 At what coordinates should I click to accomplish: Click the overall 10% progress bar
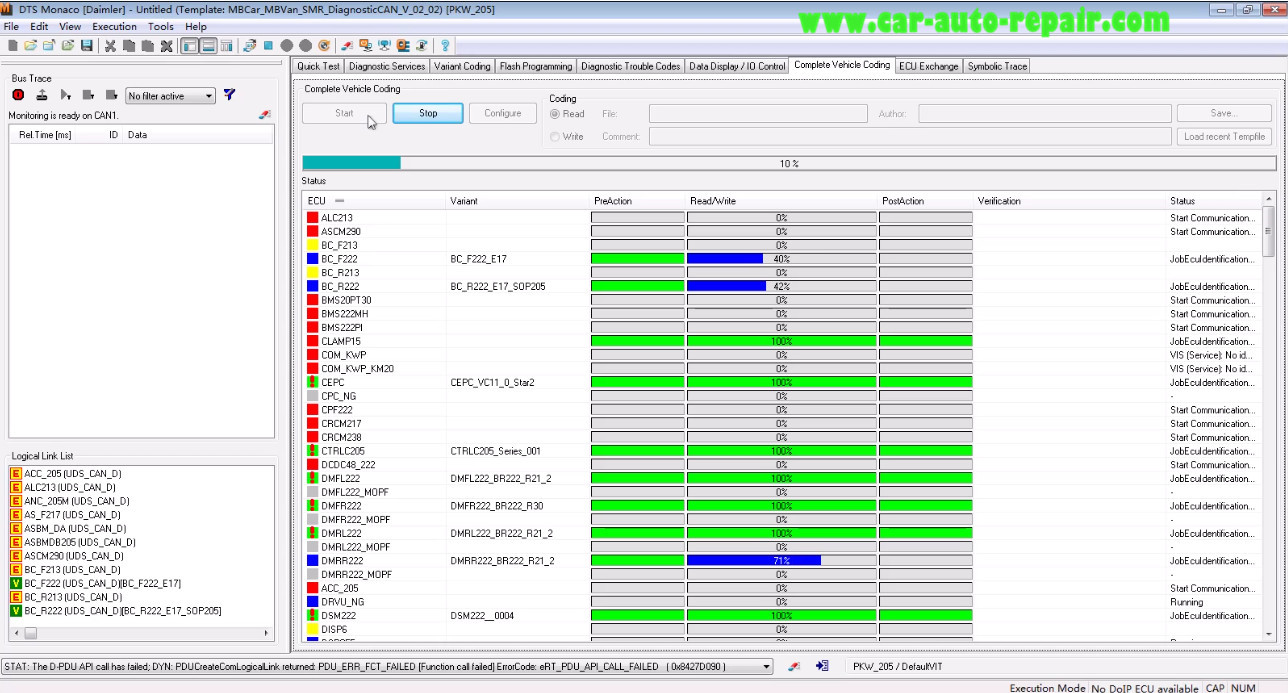(x=789, y=163)
